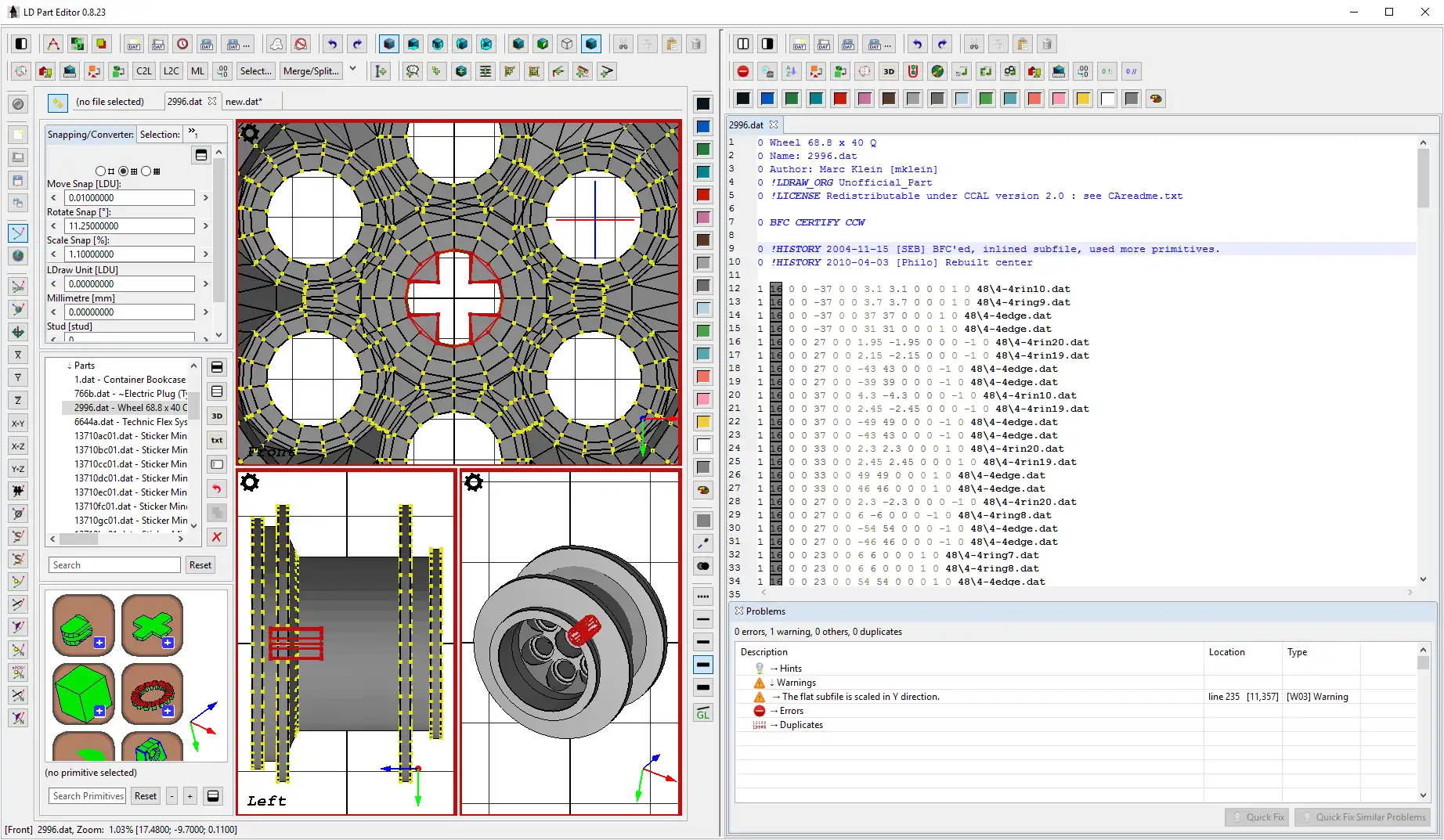Click the Reset button beside parts search

point(200,565)
